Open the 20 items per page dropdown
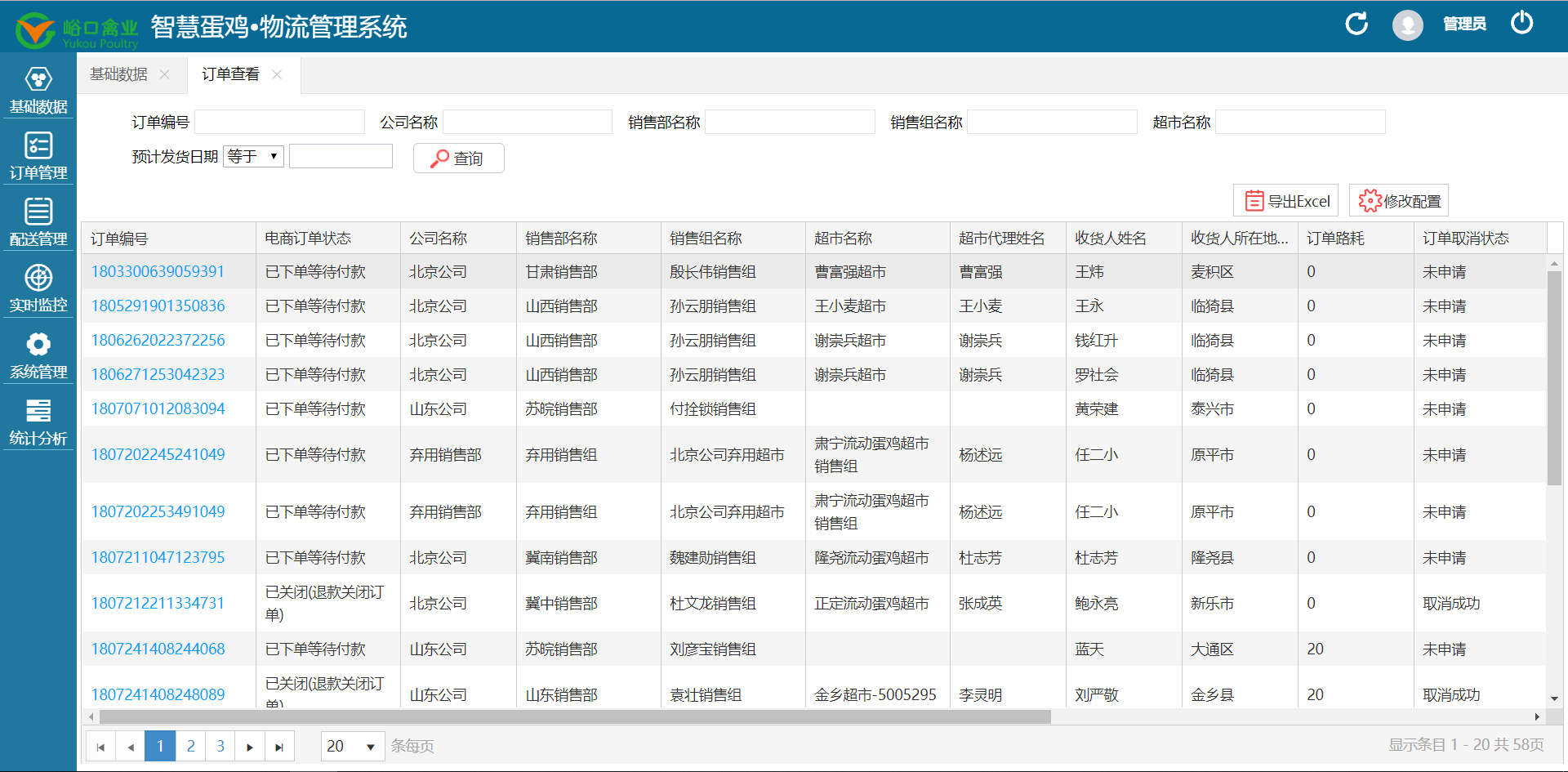Image resolution: width=1568 pixels, height=772 pixels. (x=352, y=746)
